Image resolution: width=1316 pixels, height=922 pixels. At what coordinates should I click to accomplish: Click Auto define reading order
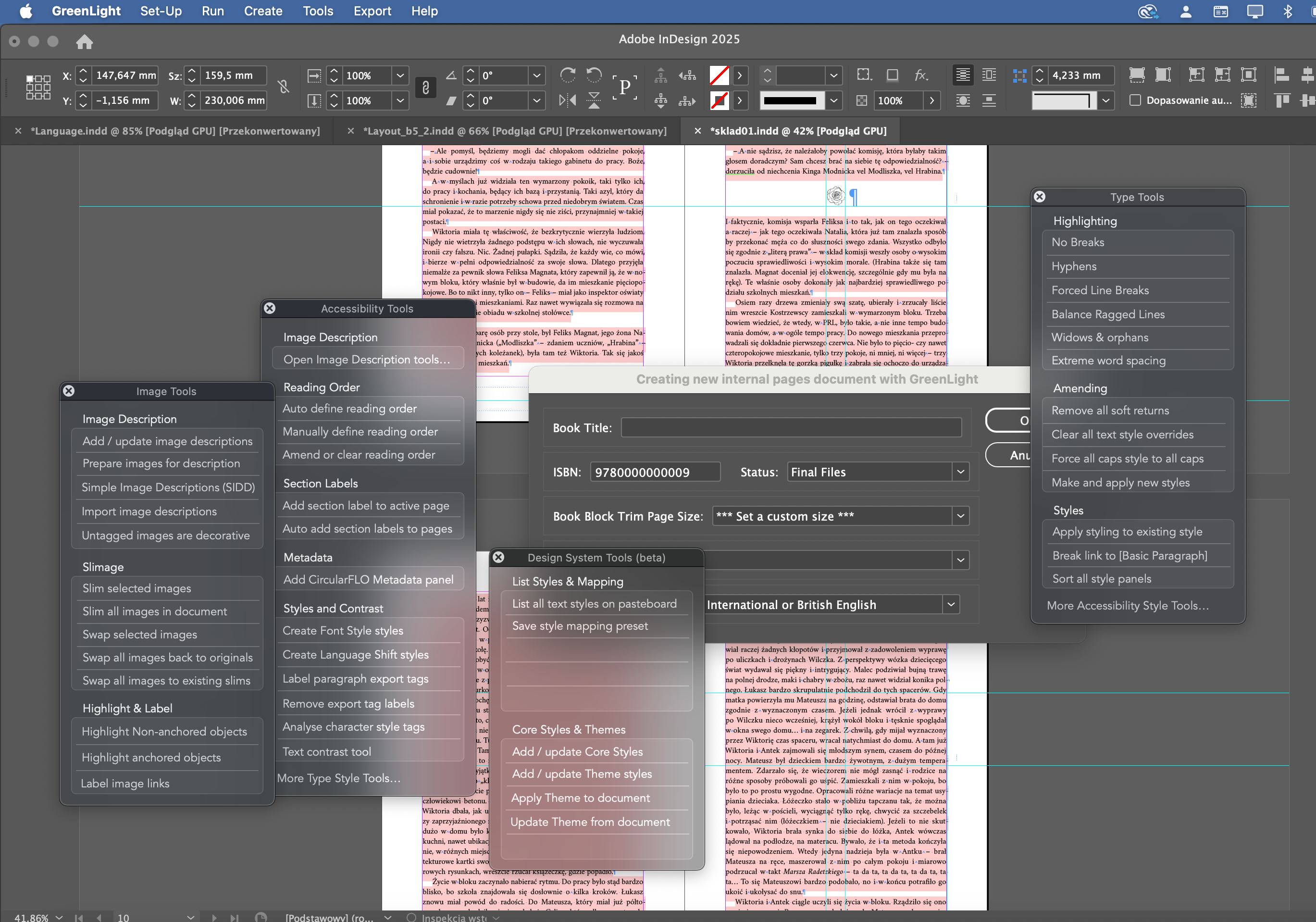point(349,408)
